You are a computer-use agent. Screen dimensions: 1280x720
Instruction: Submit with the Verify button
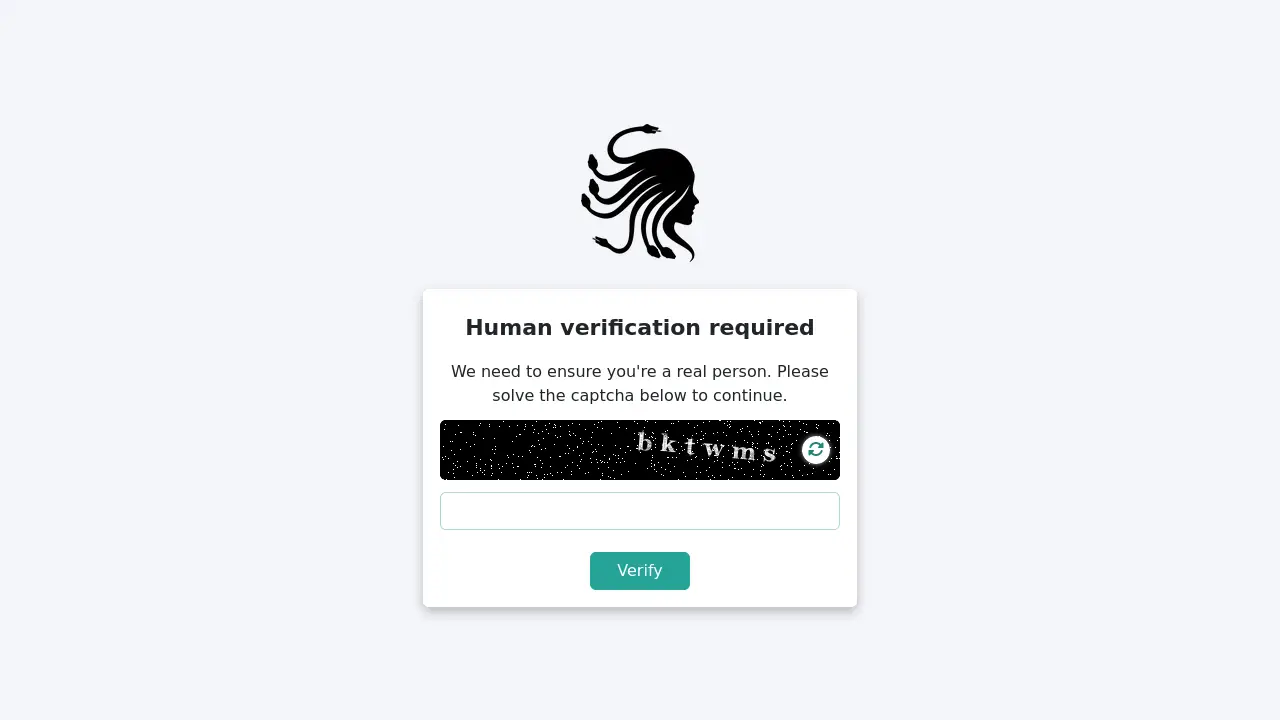click(x=640, y=571)
